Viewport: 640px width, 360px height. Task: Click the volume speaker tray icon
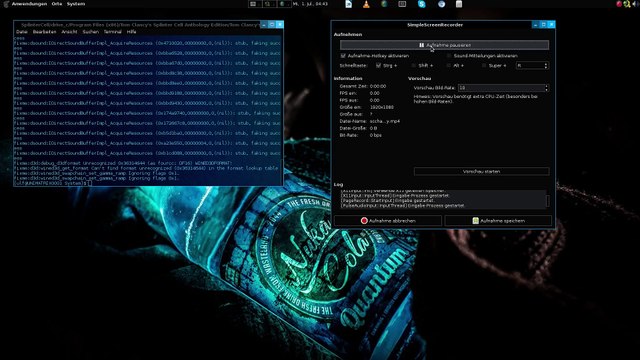(x=635, y=4)
